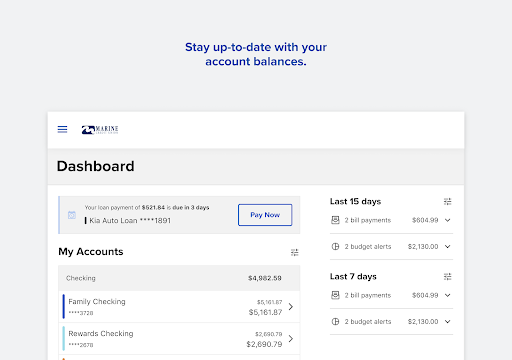The width and height of the screenshot is (512, 360).
Task: Click the Pay Now button
Action: coord(265,215)
